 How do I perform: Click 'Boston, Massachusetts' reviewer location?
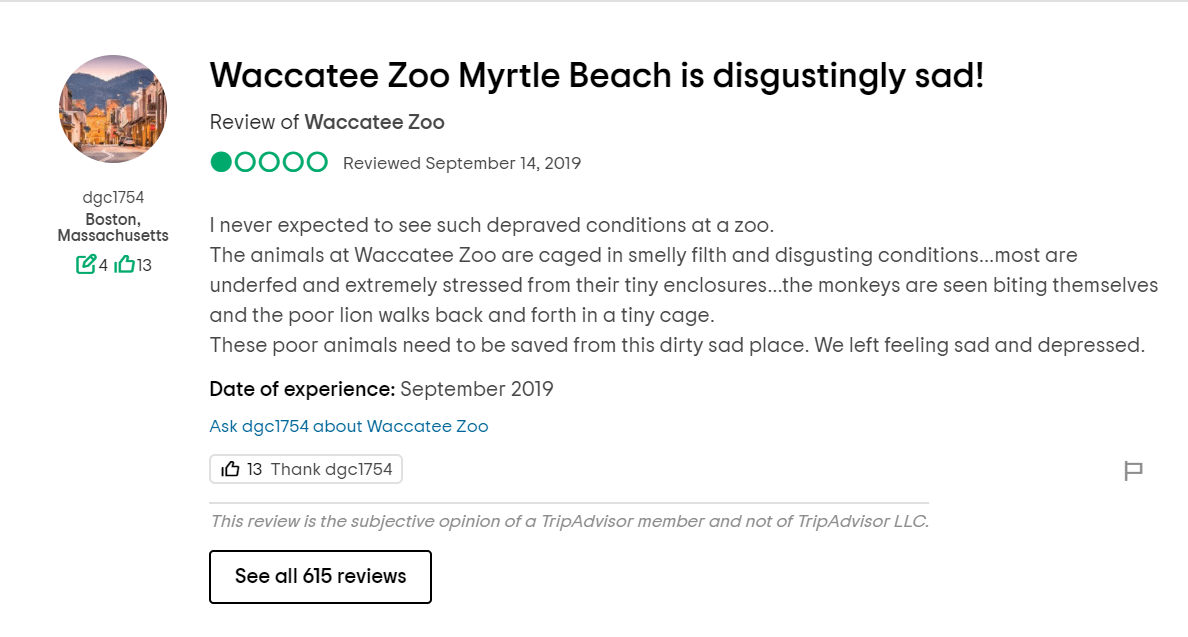(x=113, y=228)
